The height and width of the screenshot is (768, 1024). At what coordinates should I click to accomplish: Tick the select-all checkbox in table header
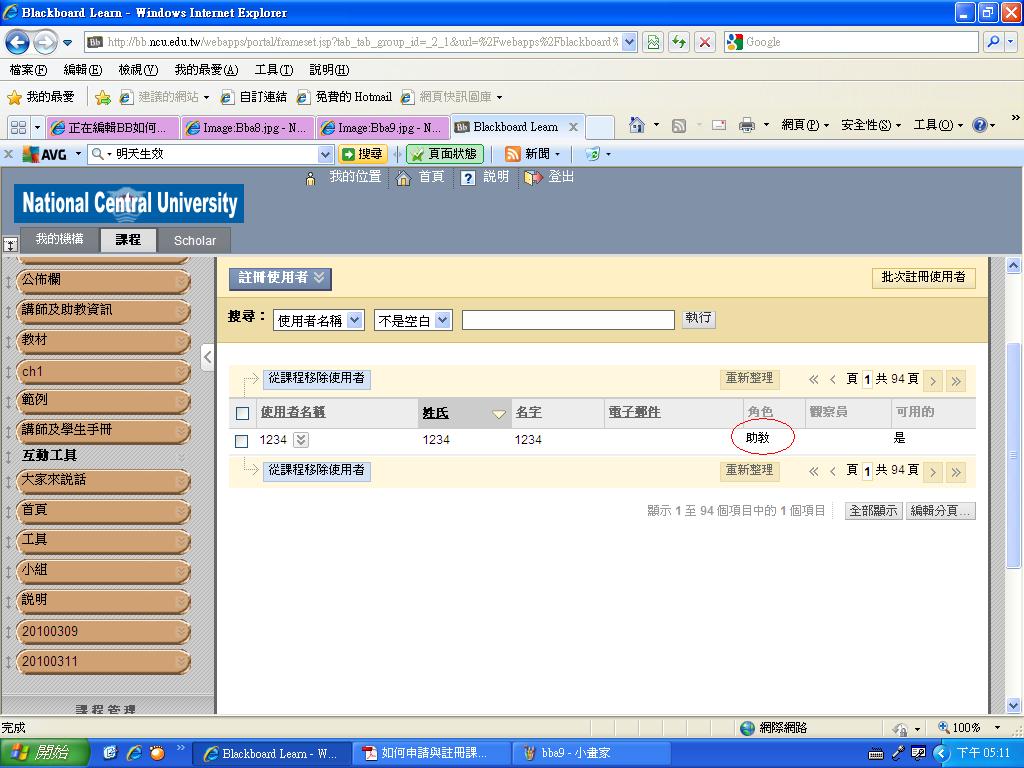click(x=242, y=413)
